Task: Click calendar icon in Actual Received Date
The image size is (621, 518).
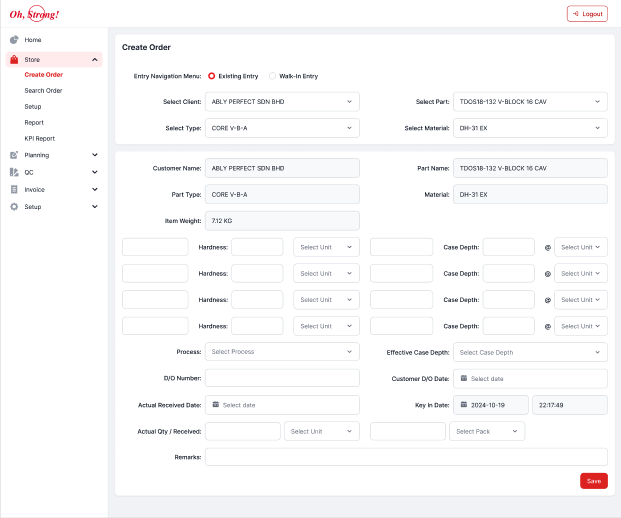Action: [x=215, y=404]
